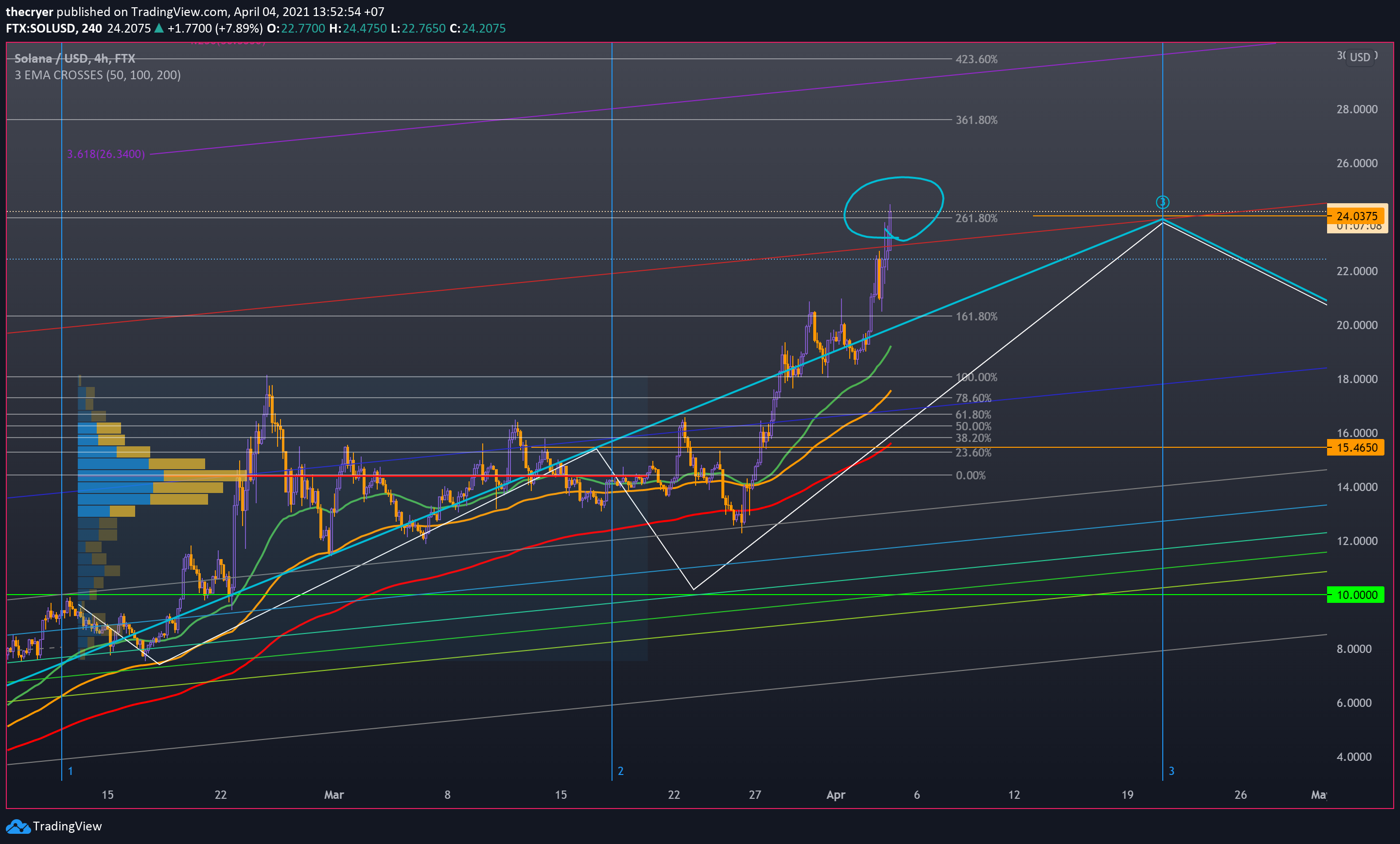The image size is (1400, 844).
Task: Click the 50.00% Fibonacci level label
Action: click(973, 426)
